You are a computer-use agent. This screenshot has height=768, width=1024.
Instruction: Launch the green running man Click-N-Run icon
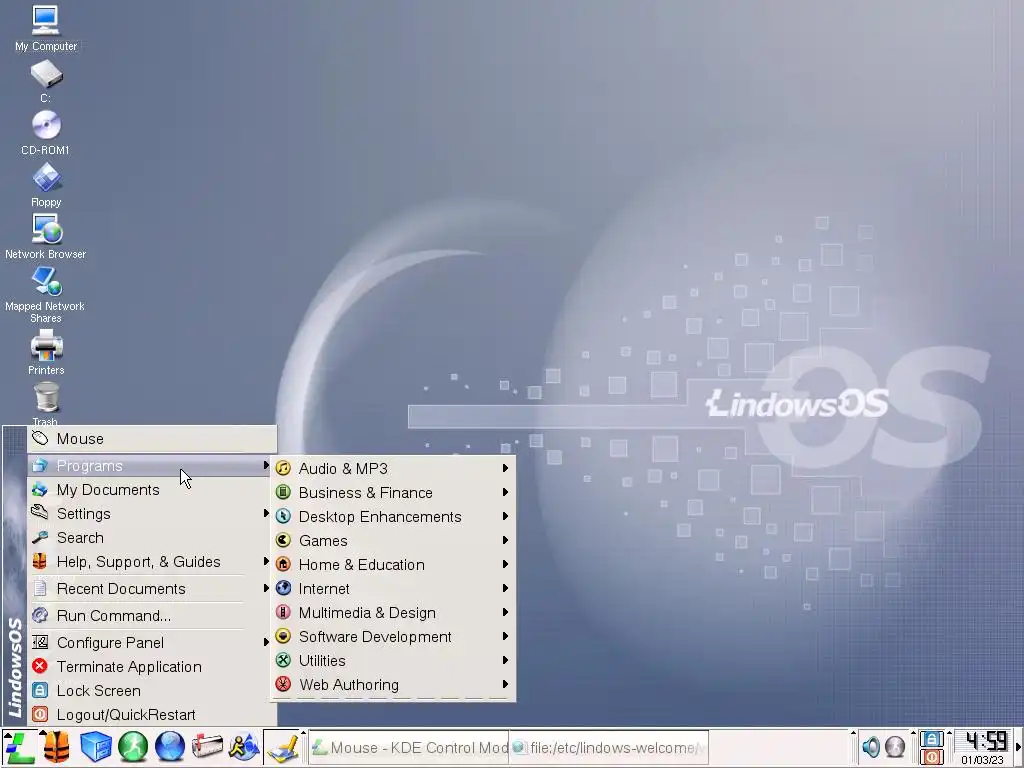pos(133,747)
